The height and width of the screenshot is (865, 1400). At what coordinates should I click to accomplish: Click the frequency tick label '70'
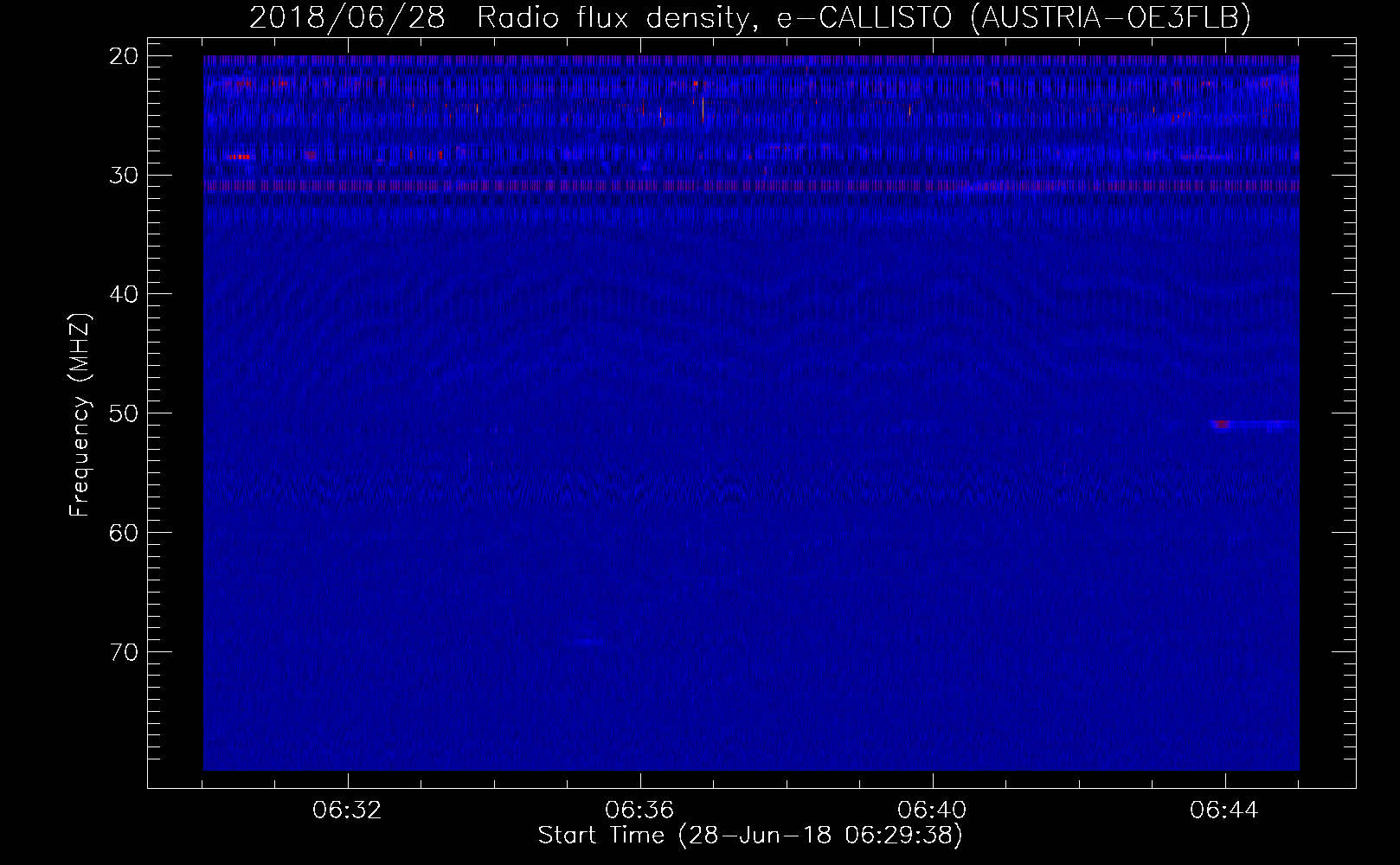pyautogui.click(x=125, y=651)
